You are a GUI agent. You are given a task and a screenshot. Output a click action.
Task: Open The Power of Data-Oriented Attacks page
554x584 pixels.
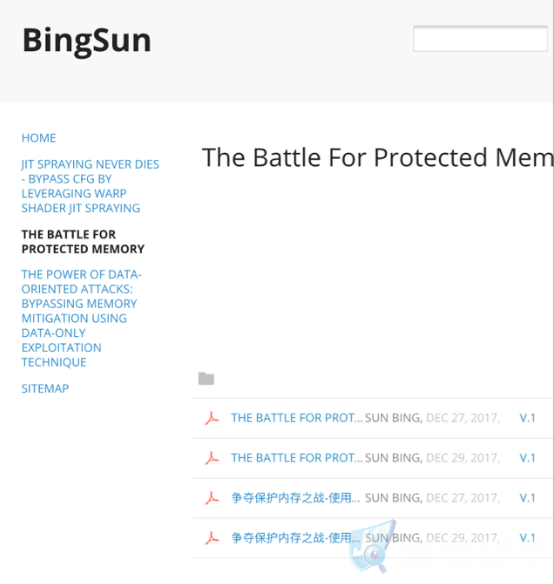point(81,318)
